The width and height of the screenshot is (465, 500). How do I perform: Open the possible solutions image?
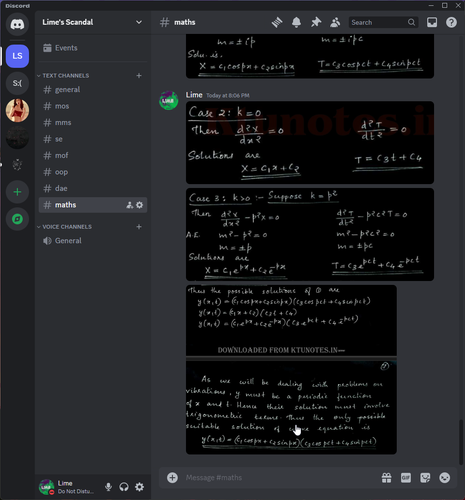point(291,320)
